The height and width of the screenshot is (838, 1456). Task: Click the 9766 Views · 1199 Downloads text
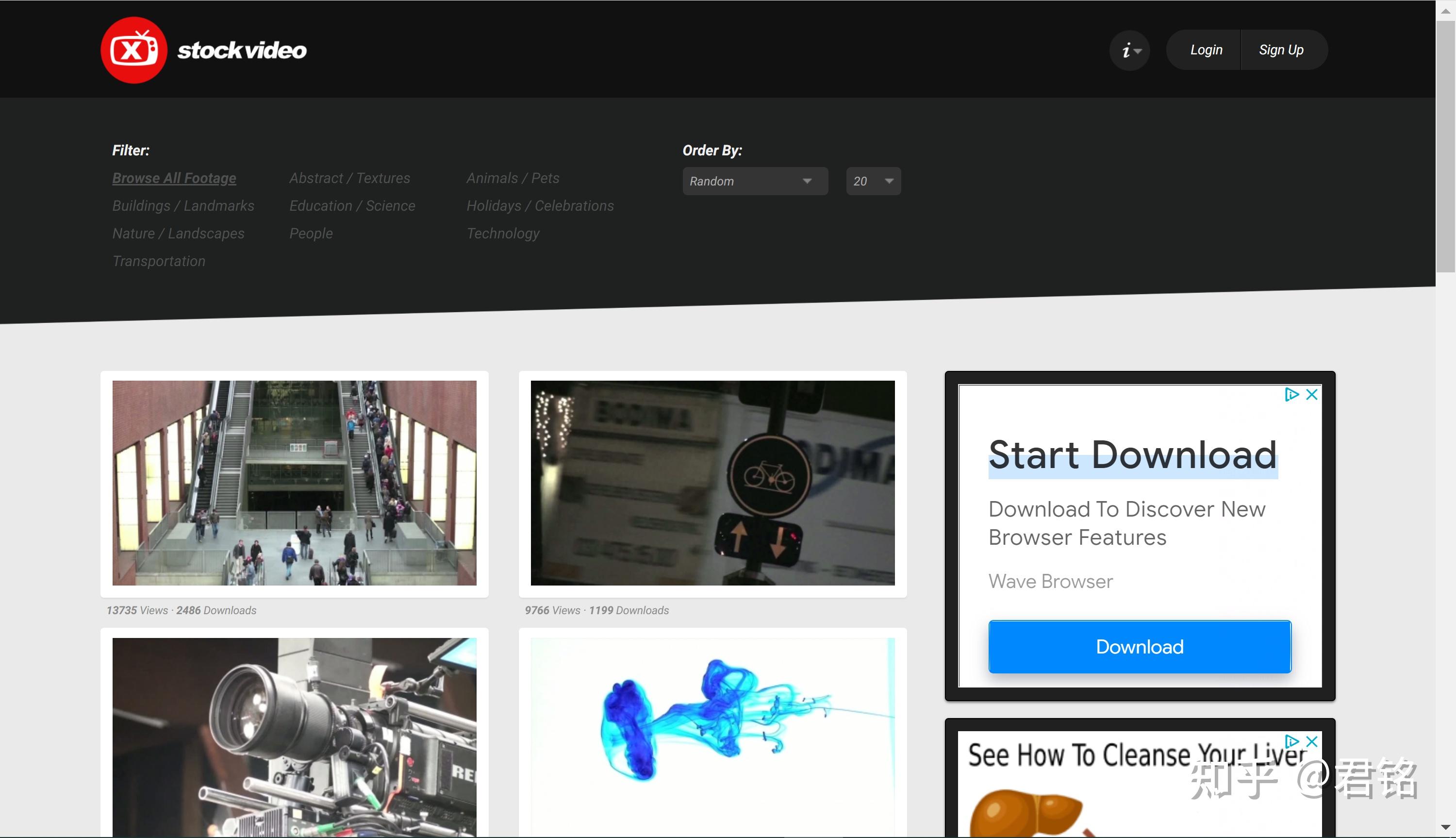click(596, 611)
